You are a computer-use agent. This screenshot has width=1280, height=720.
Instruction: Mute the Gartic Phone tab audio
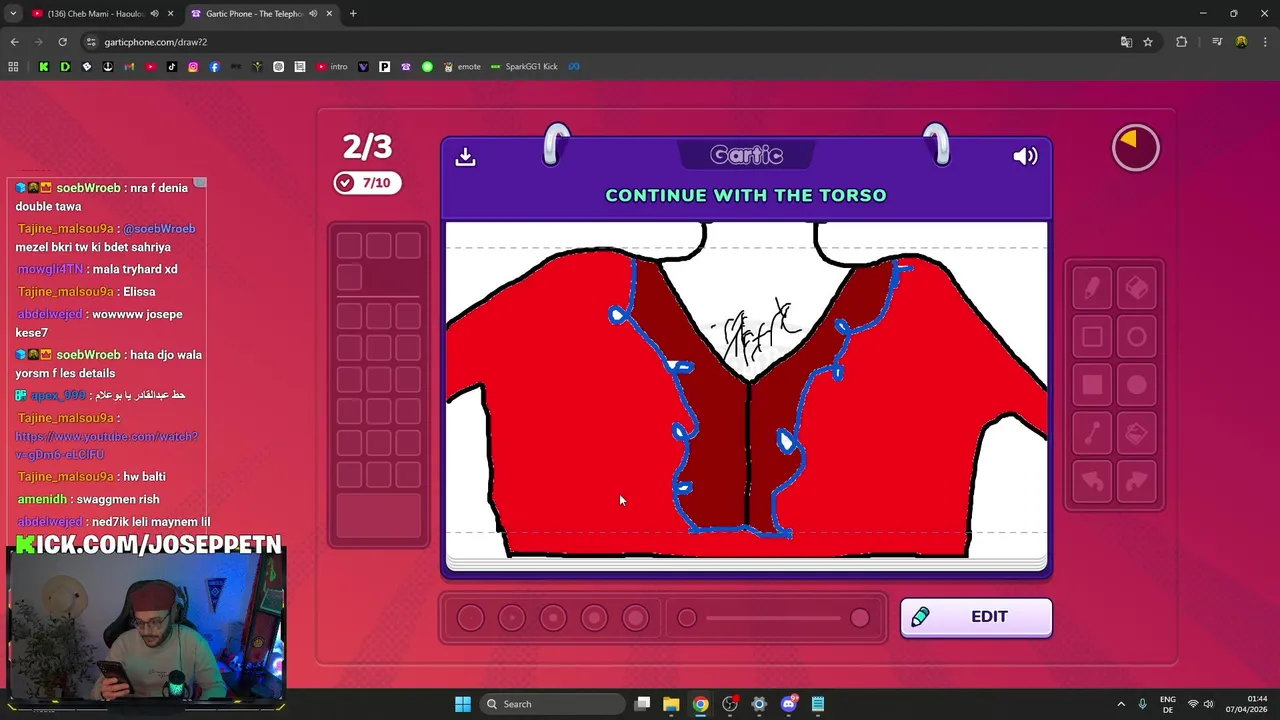tap(313, 14)
